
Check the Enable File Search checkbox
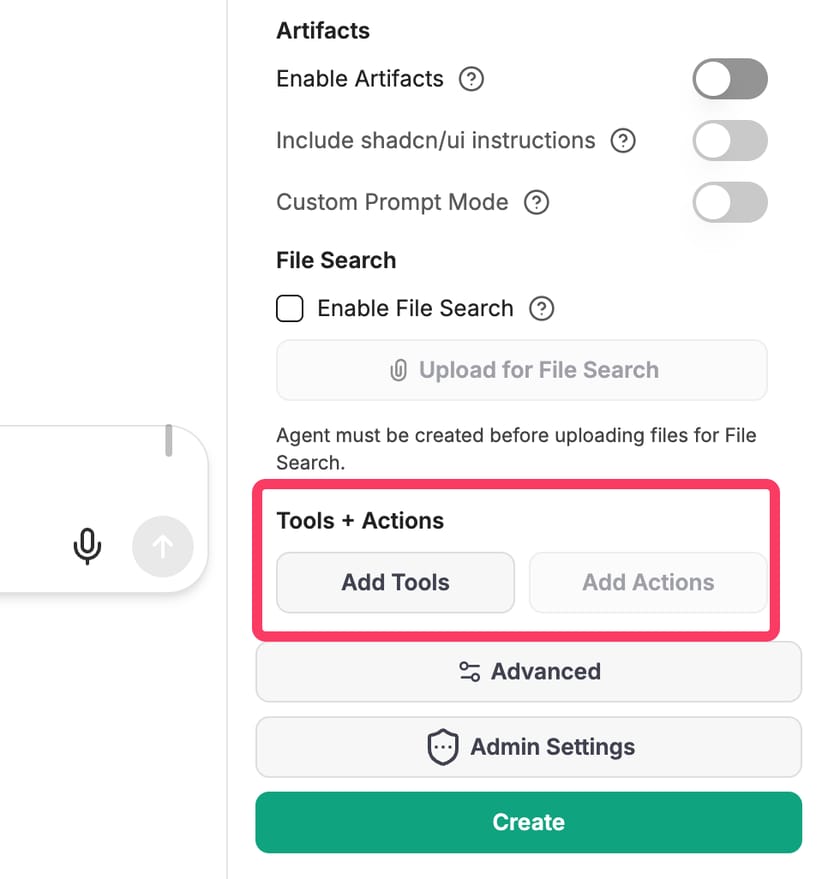click(290, 309)
